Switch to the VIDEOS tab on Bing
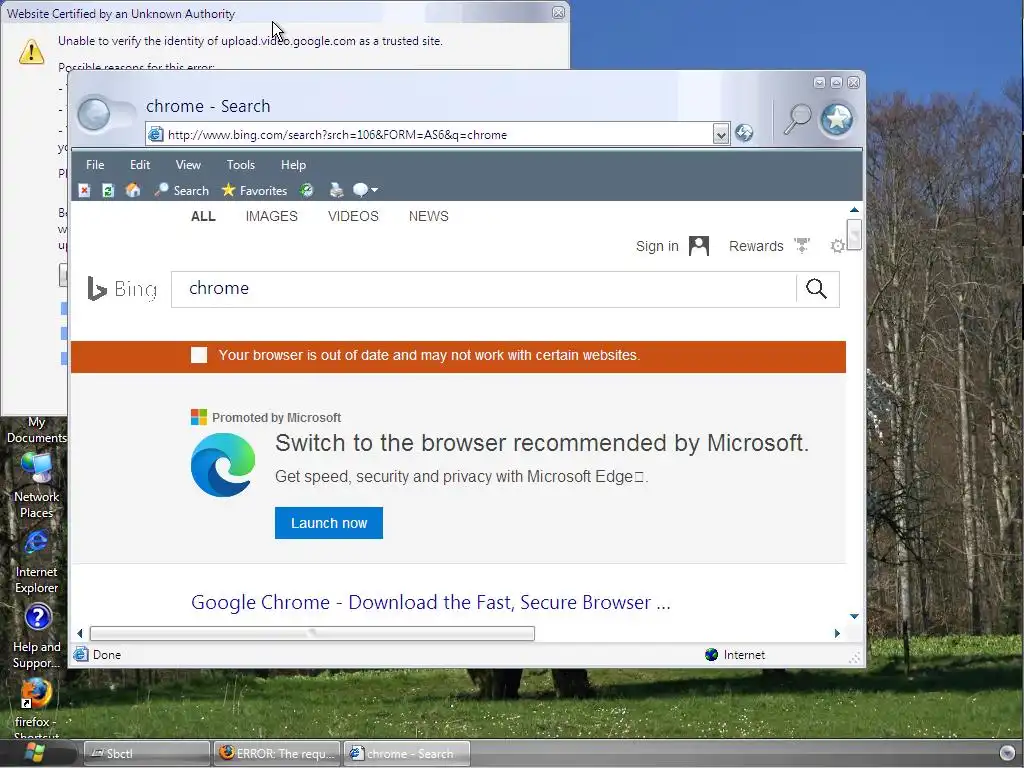This screenshot has width=1024, height=768. tap(353, 216)
